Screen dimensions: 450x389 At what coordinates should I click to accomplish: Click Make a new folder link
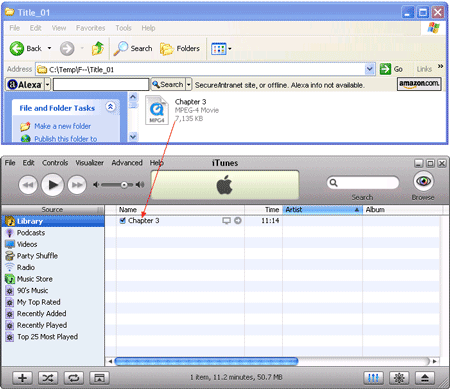pos(62,126)
